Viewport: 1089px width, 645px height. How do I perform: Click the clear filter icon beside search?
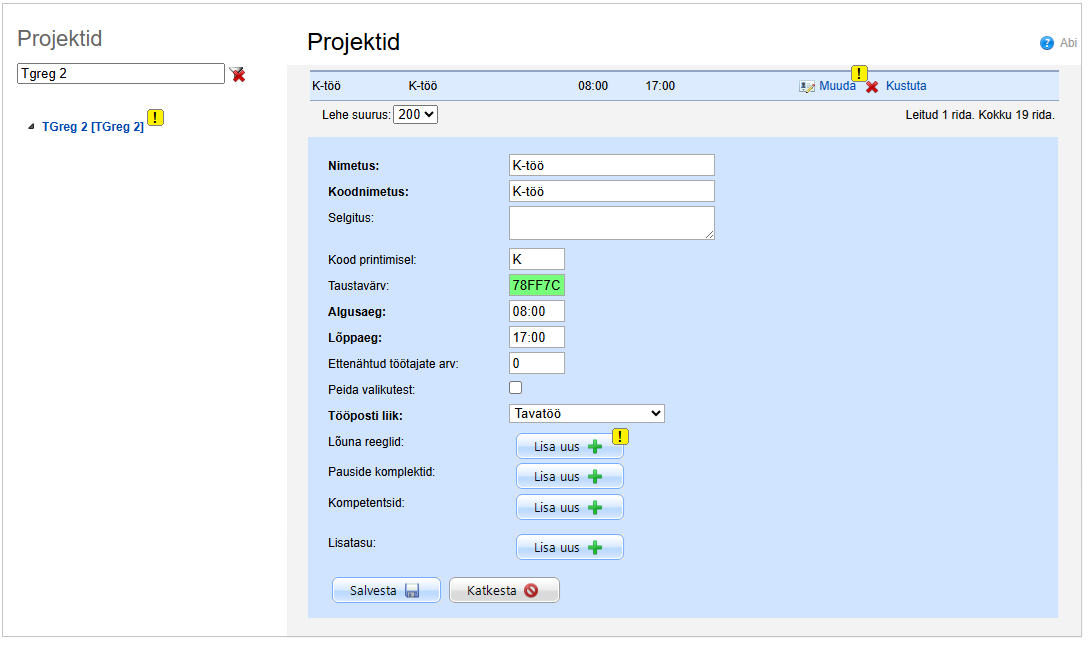pyautogui.click(x=238, y=74)
